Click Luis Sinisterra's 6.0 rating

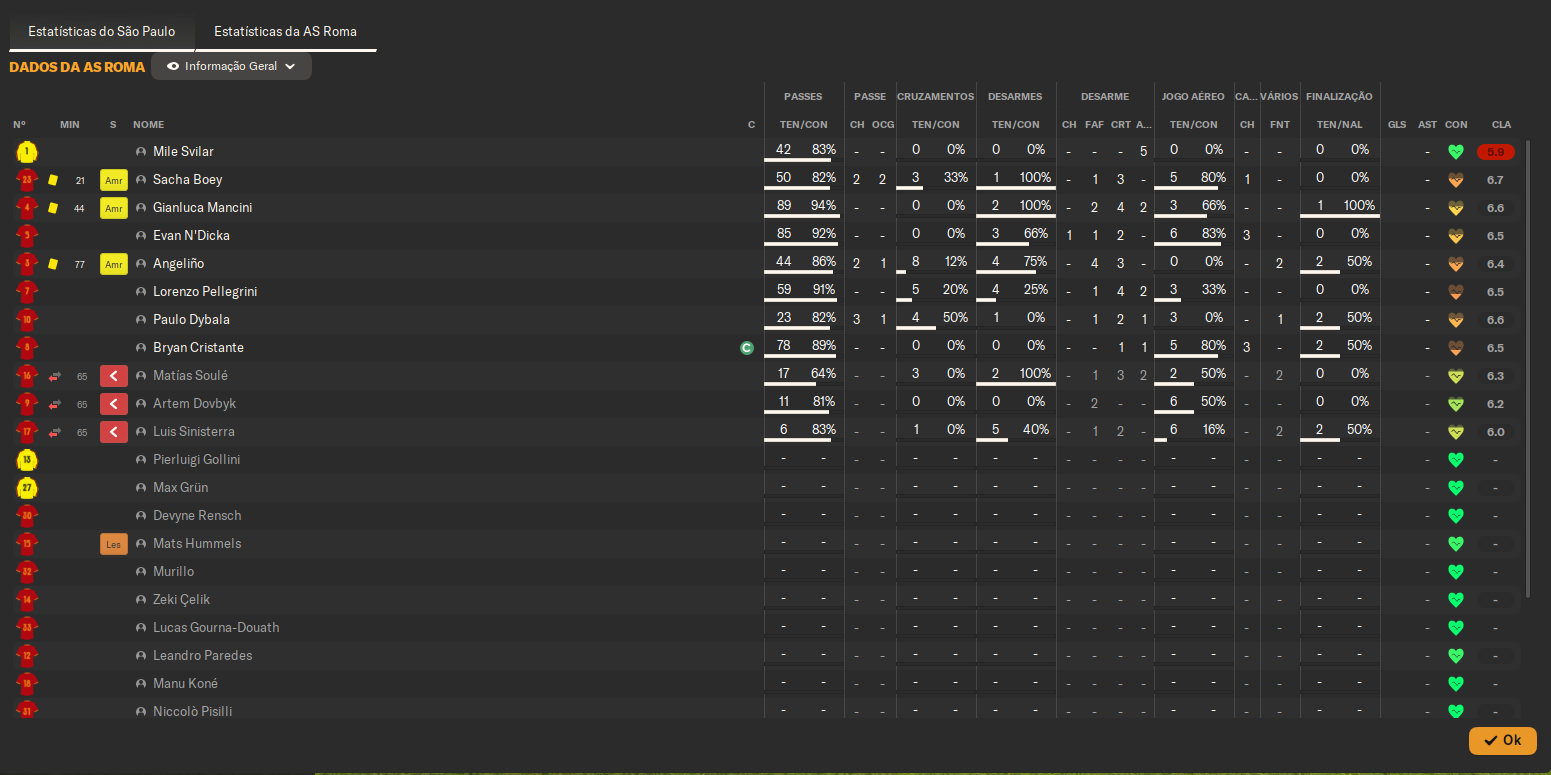click(x=1496, y=432)
